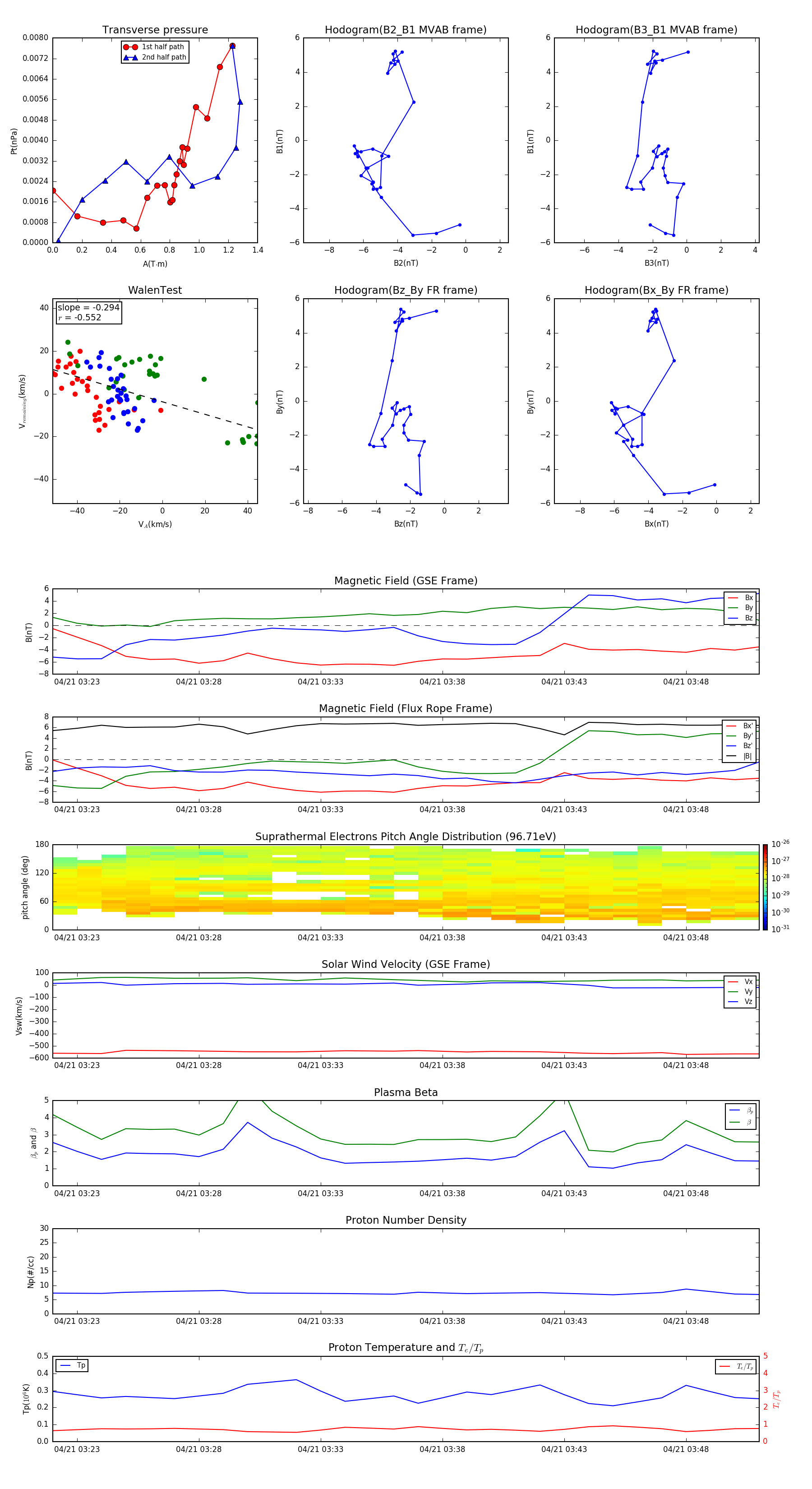The image size is (812, 1489).
Task: Click the "B3(nT)" x-axis label
Action: (x=656, y=263)
